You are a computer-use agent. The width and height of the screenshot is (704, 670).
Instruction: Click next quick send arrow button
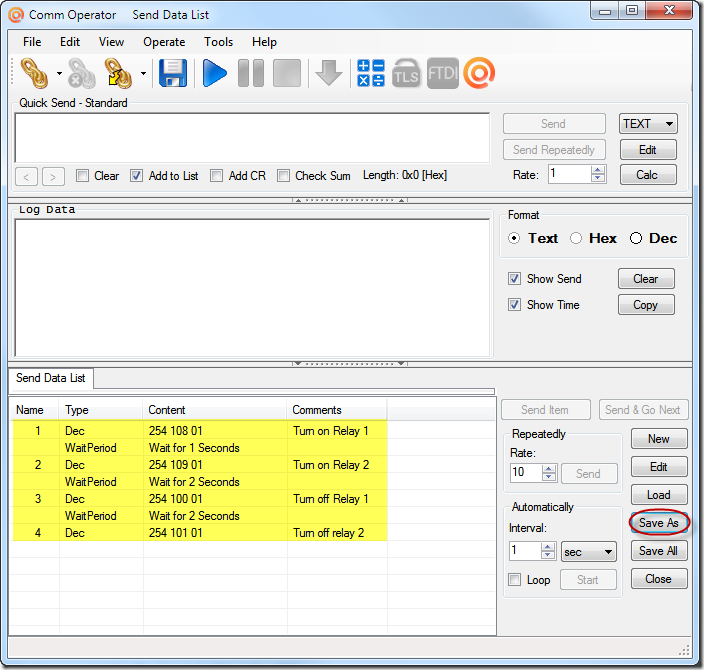coord(53,176)
